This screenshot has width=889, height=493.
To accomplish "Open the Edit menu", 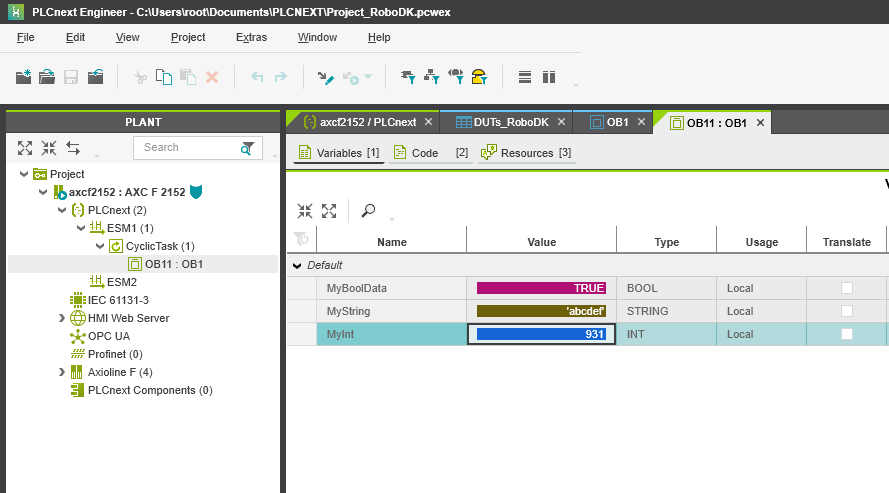I will [x=75, y=37].
